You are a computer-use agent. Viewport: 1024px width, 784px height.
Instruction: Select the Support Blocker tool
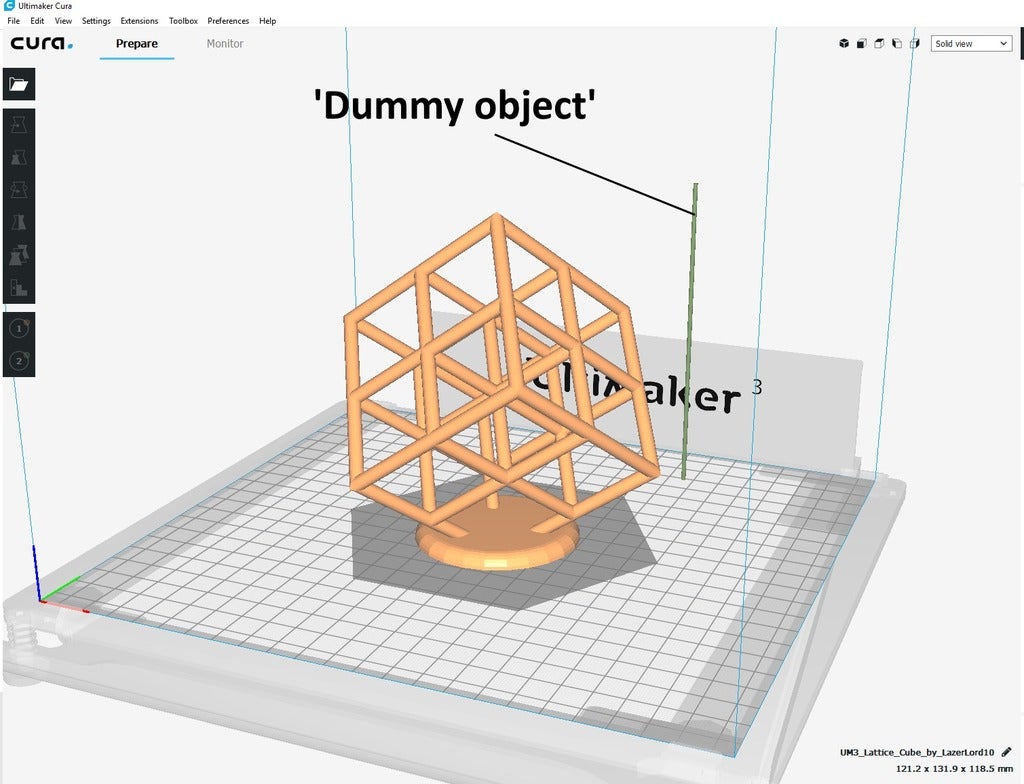point(19,288)
